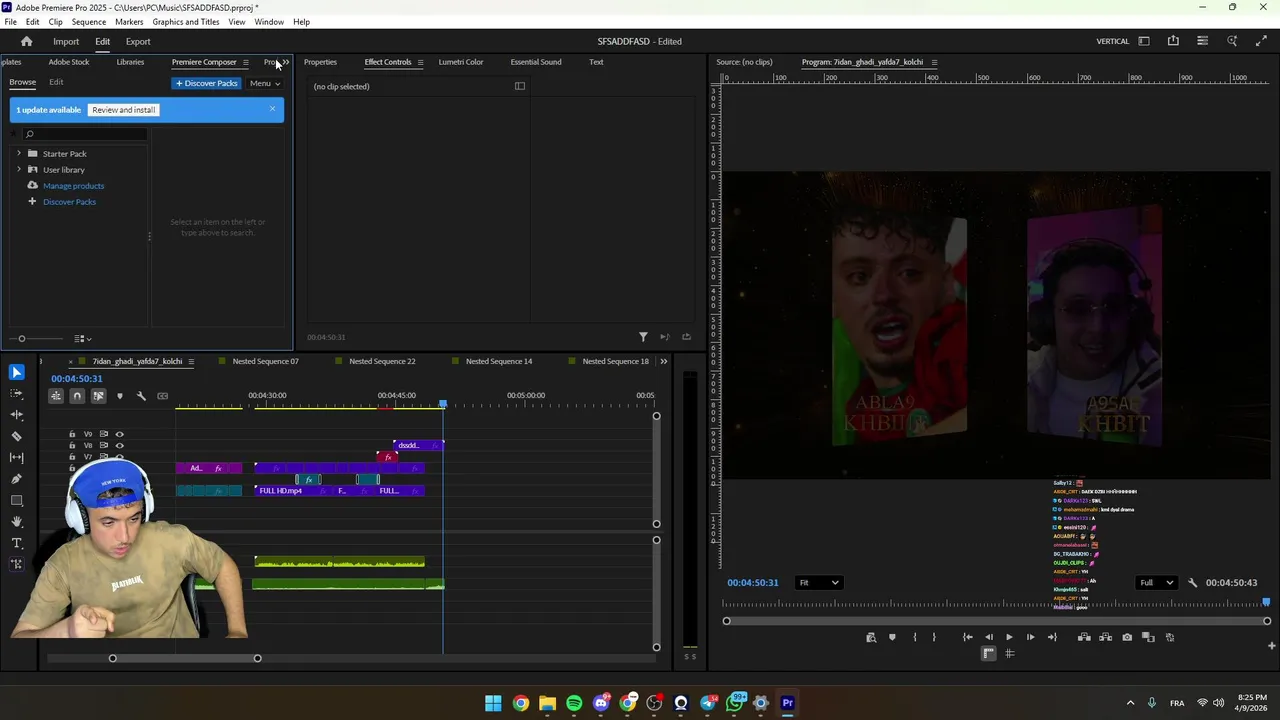This screenshot has width=1280, height=720.
Task: Click the Discover Packs blue button
Action: click(207, 83)
